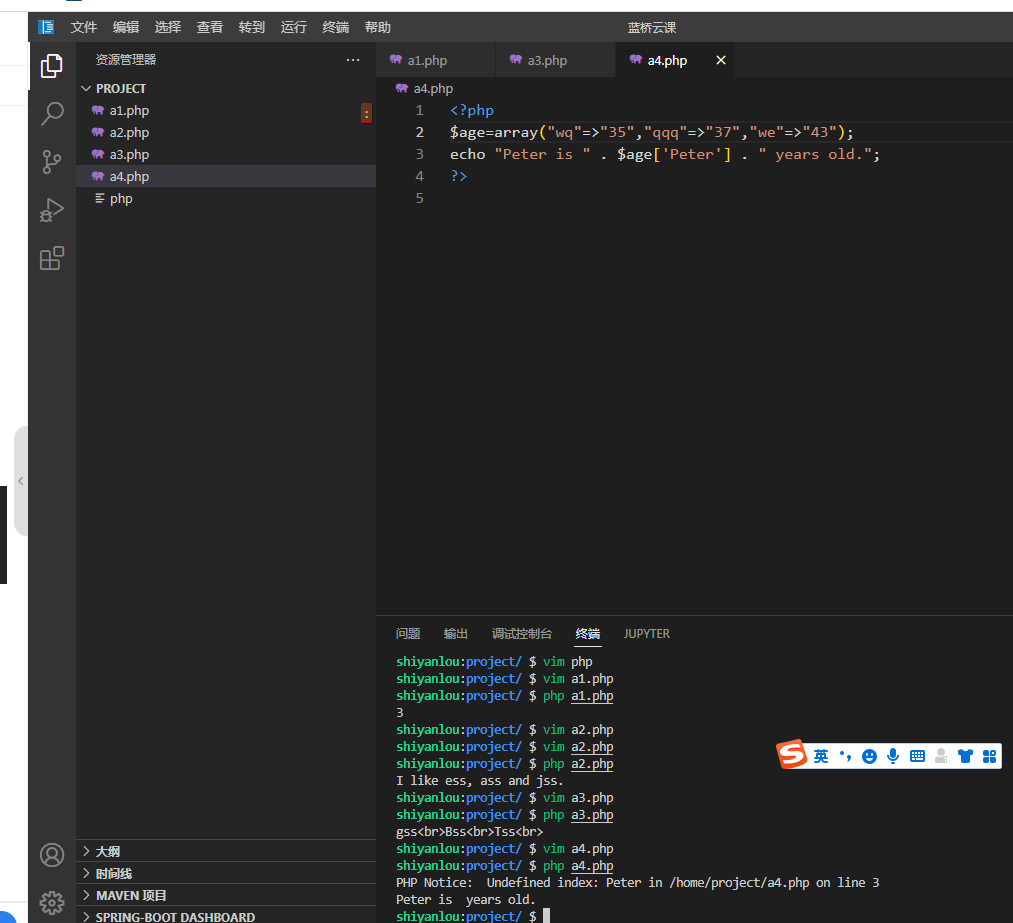1013x923 pixels.
Task: Open a2.php in the file explorer
Action: click(x=129, y=132)
